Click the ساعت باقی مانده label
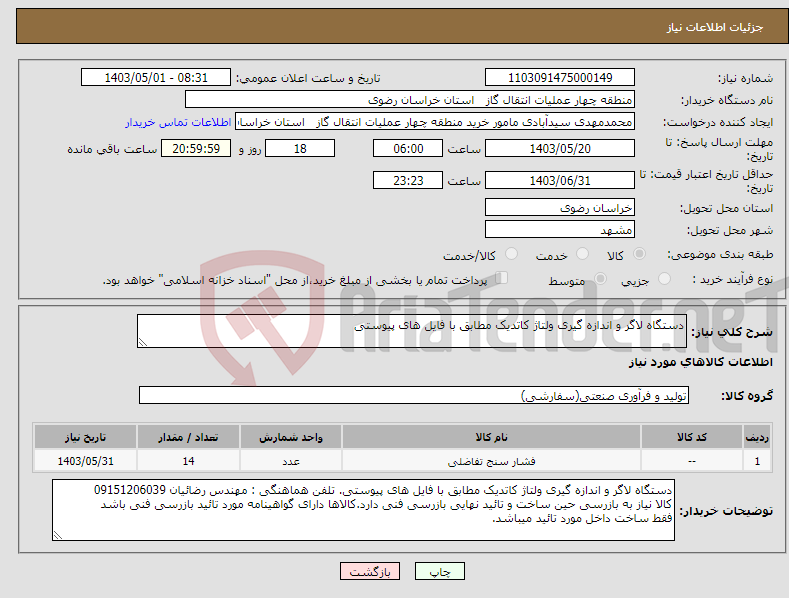789x598 pixels. (x=112, y=150)
